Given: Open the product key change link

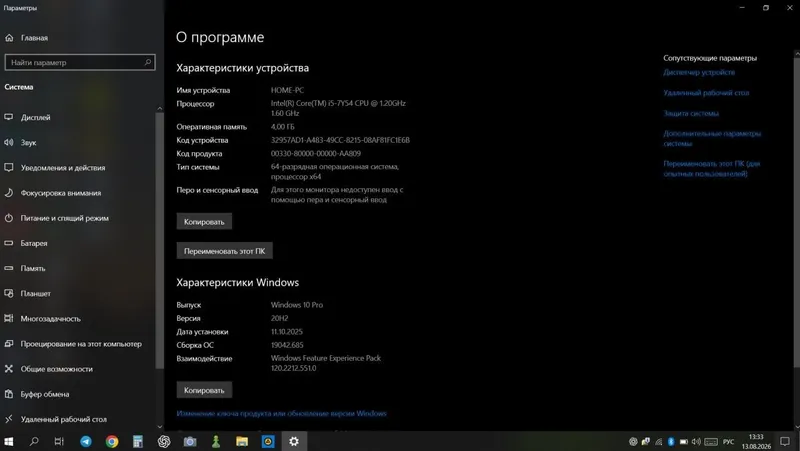Looking at the screenshot, I should click(282, 413).
